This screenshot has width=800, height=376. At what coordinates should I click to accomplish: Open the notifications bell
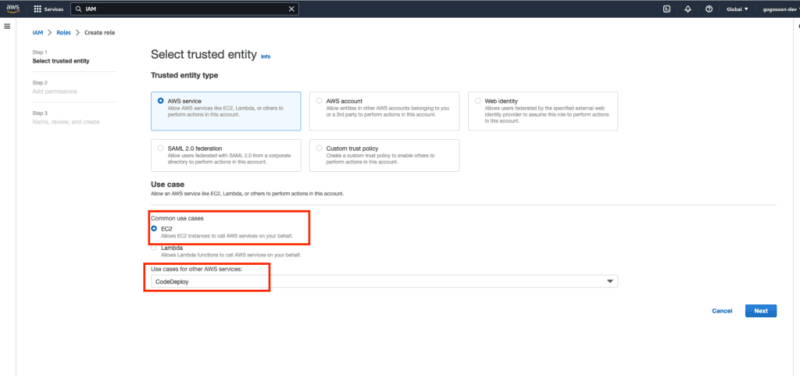(x=688, y=9)
